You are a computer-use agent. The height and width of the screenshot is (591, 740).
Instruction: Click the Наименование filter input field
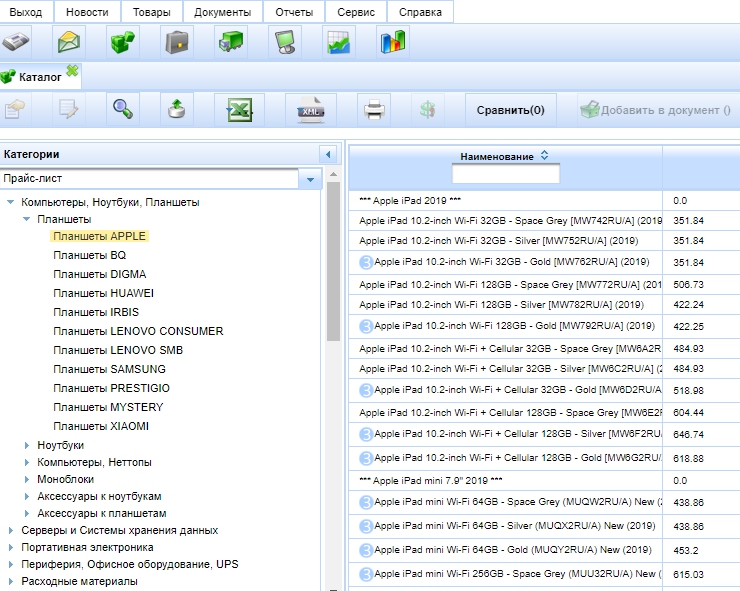pos(505,175)
